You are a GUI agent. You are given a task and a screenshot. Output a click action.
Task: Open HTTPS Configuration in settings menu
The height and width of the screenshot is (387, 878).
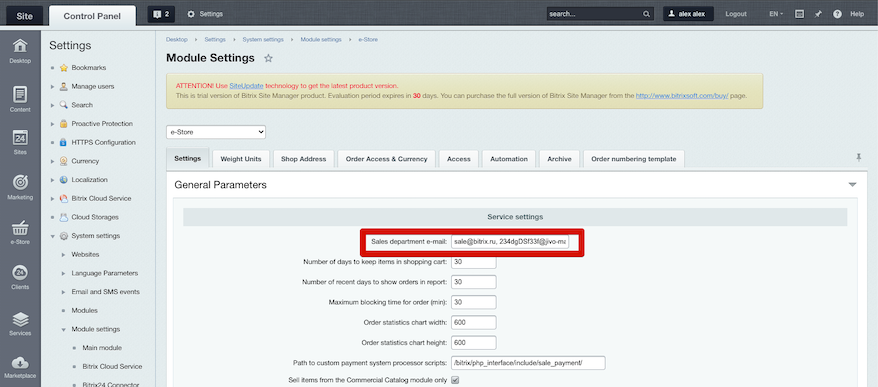click(103, 142)
